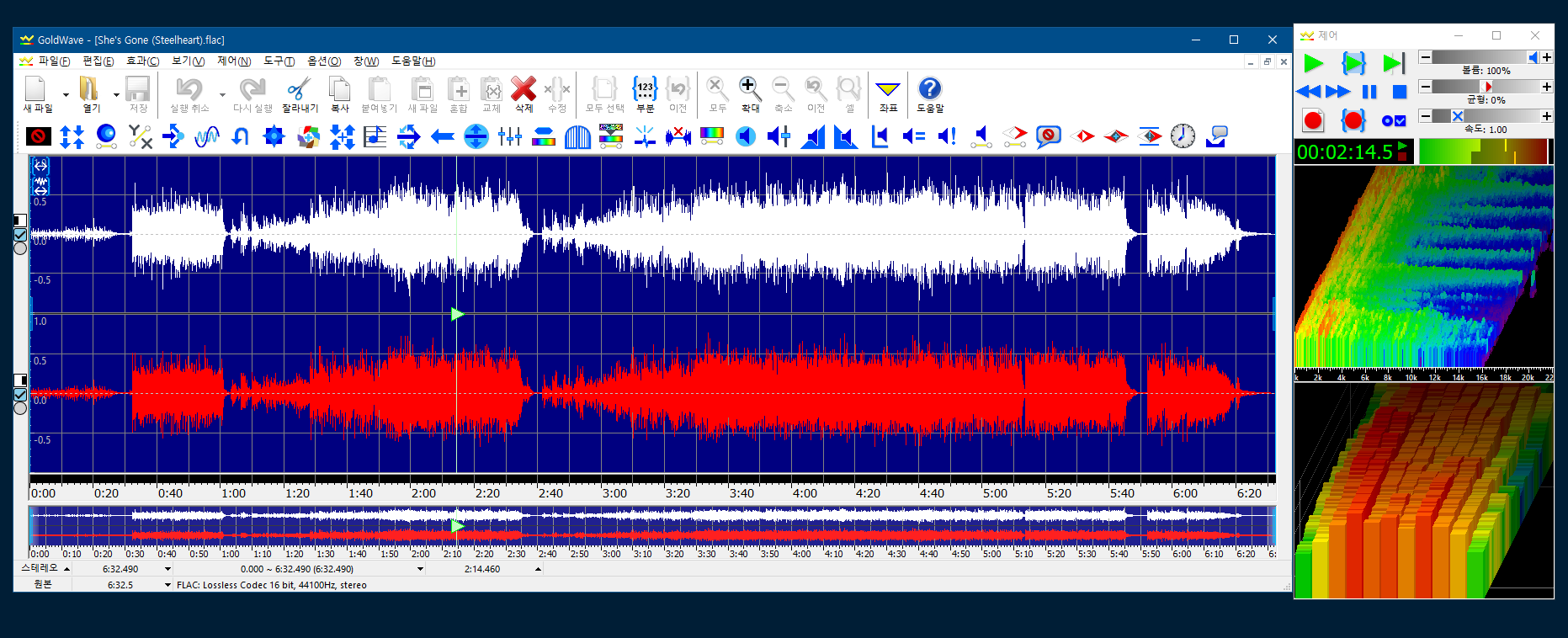Click the red X Delete (삭제) icon
1568x638 pixels.
pyautogui.click(x=524, y=89)
